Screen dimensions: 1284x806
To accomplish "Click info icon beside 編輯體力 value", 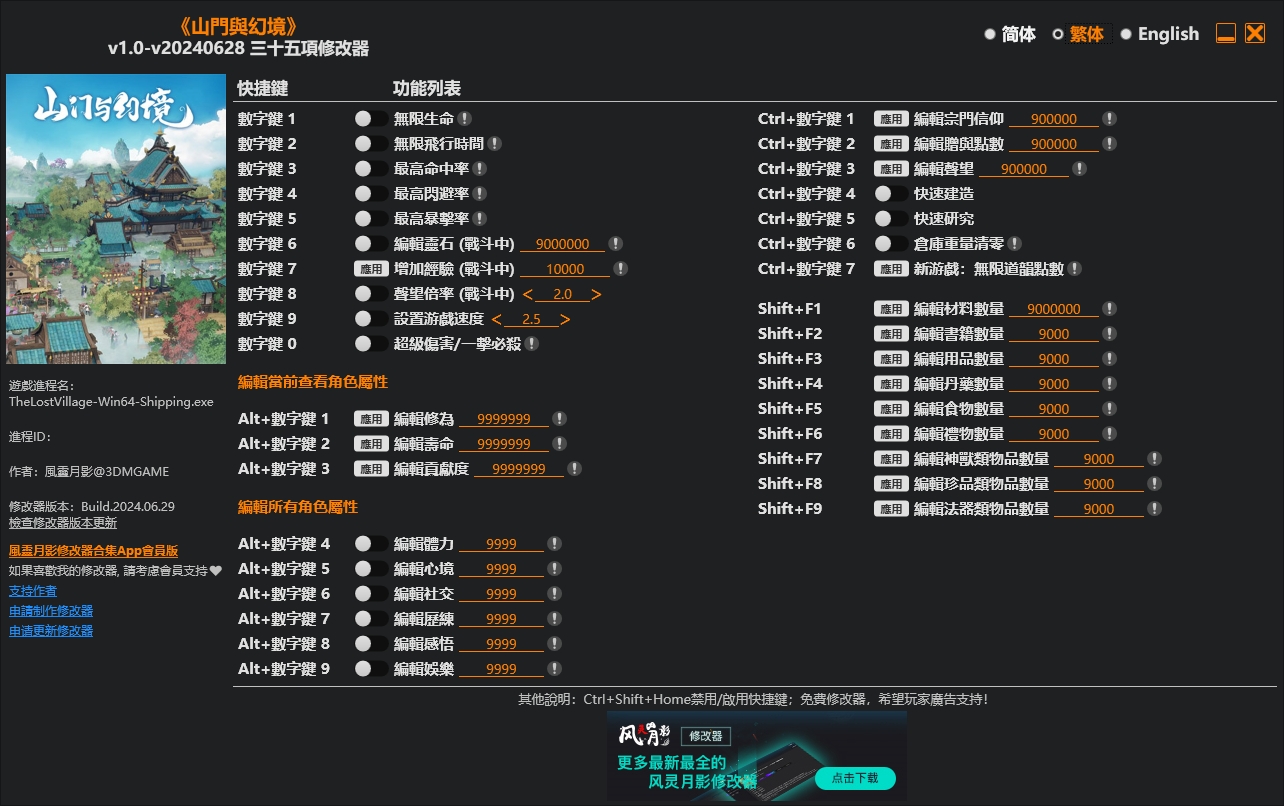I will pyautogui.click(x=555, y=544).
